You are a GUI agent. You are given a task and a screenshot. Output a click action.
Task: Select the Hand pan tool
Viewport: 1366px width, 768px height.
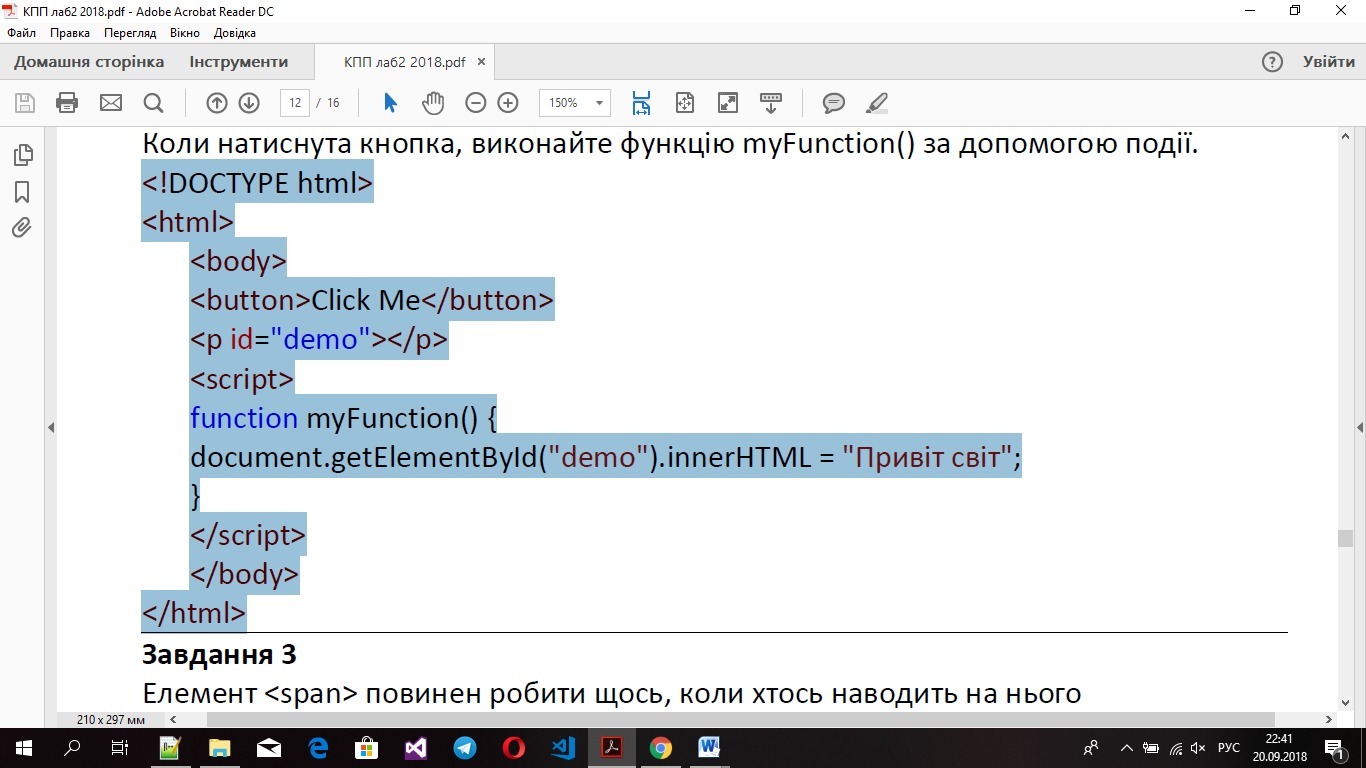coord(432,103)
